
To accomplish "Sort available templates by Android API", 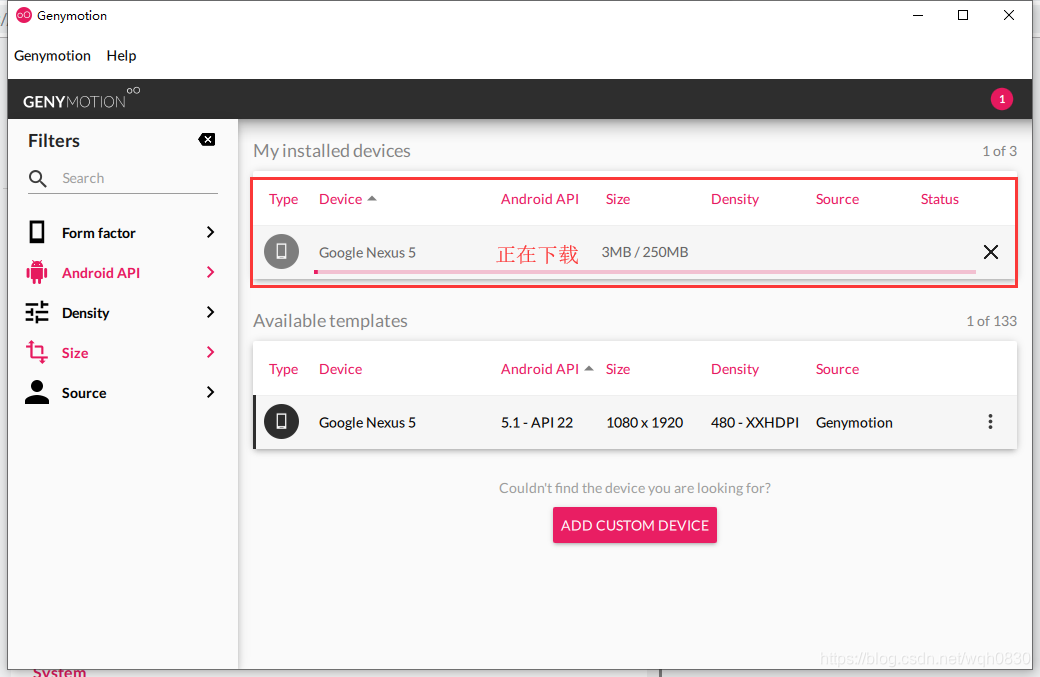I will coord(539,369).
